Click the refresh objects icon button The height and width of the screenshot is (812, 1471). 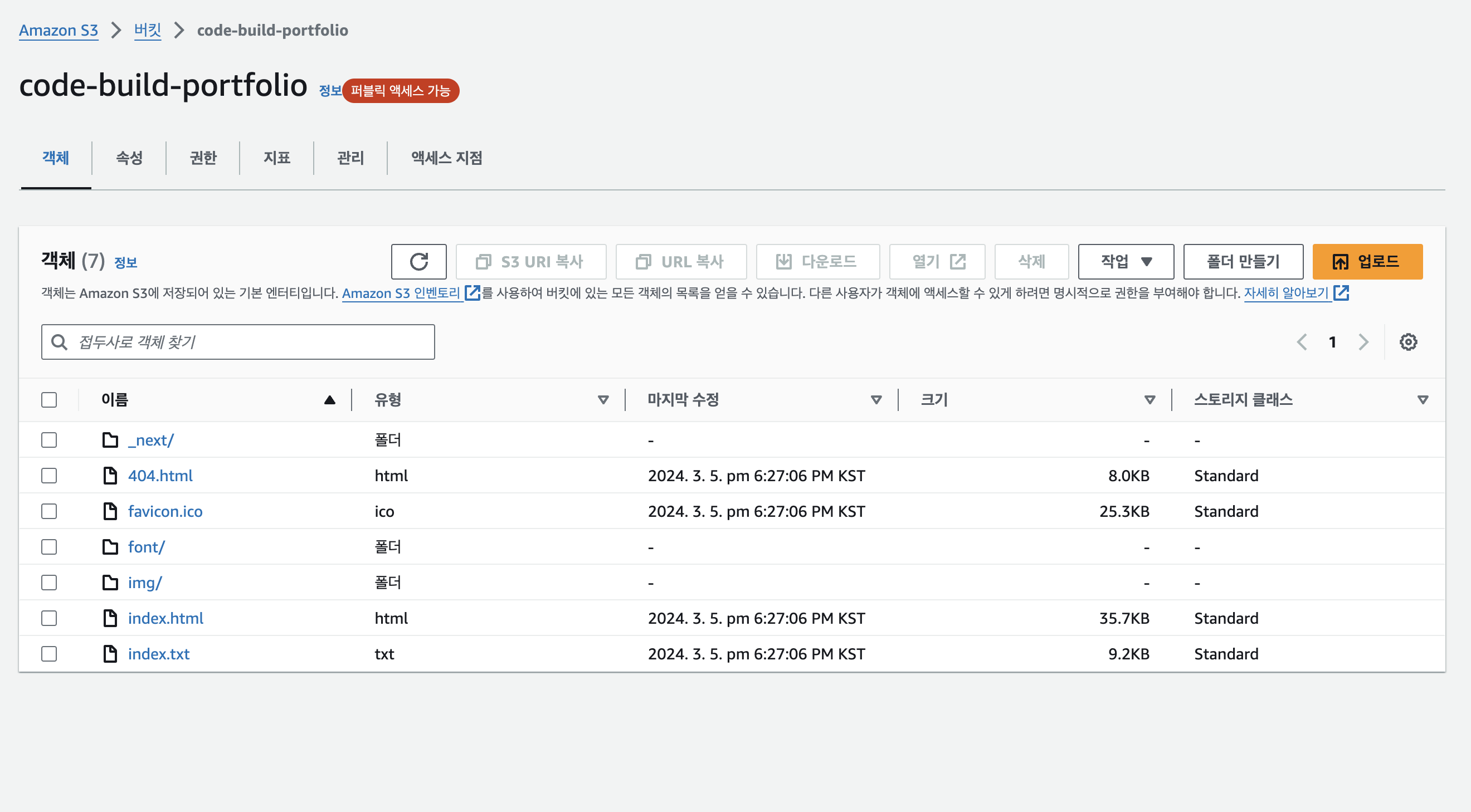418,262
